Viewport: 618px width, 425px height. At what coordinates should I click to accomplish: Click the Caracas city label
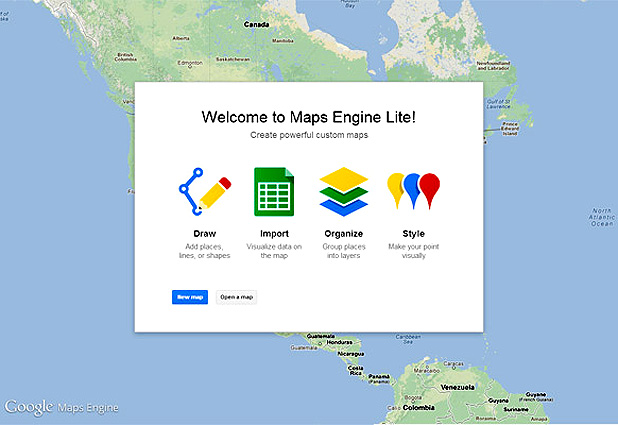(453, 363)
